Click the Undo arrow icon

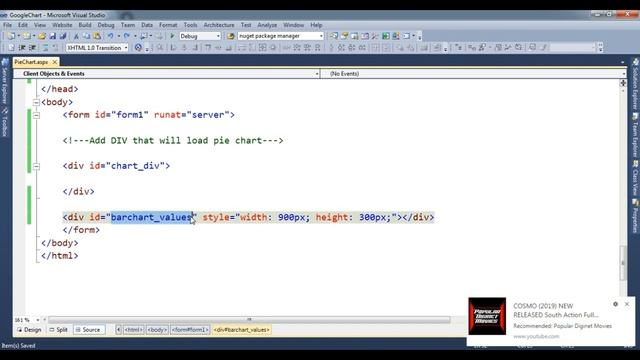click(111, 36)
